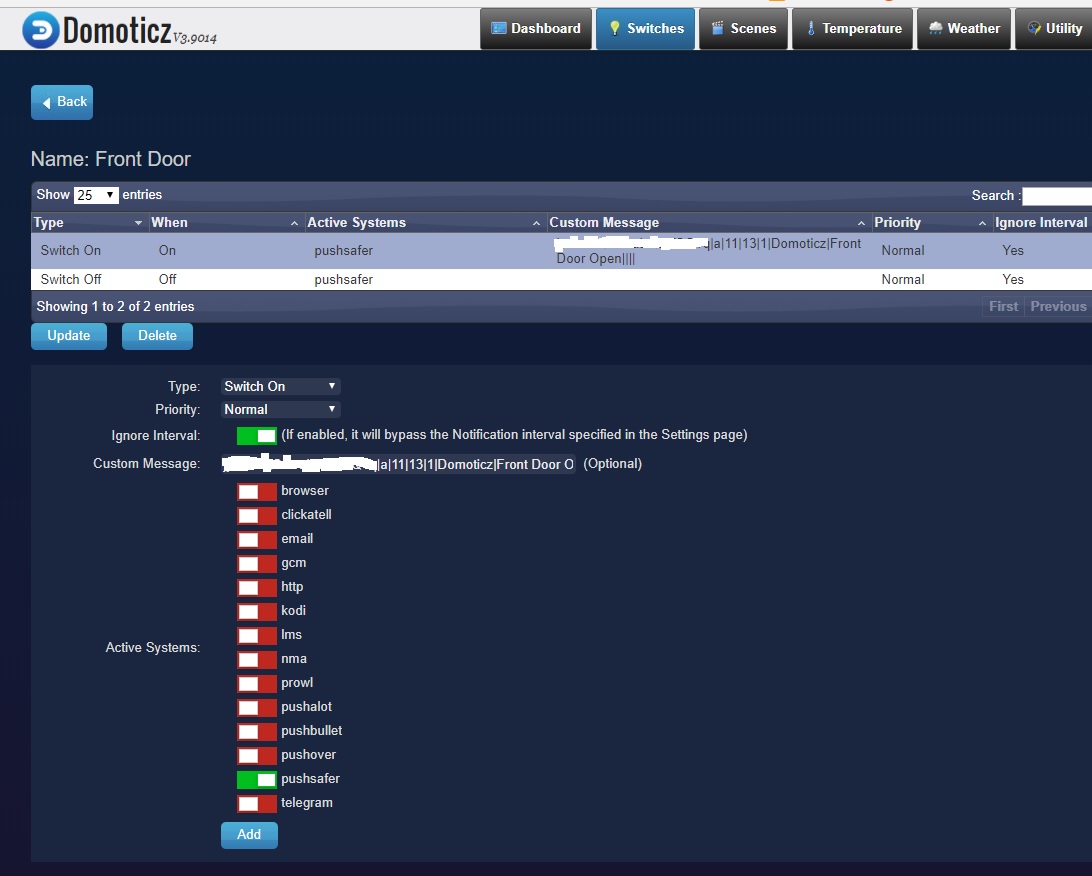Enable the kodi notification toggle
1092x876 pixels.
click(x=256, y=611)
